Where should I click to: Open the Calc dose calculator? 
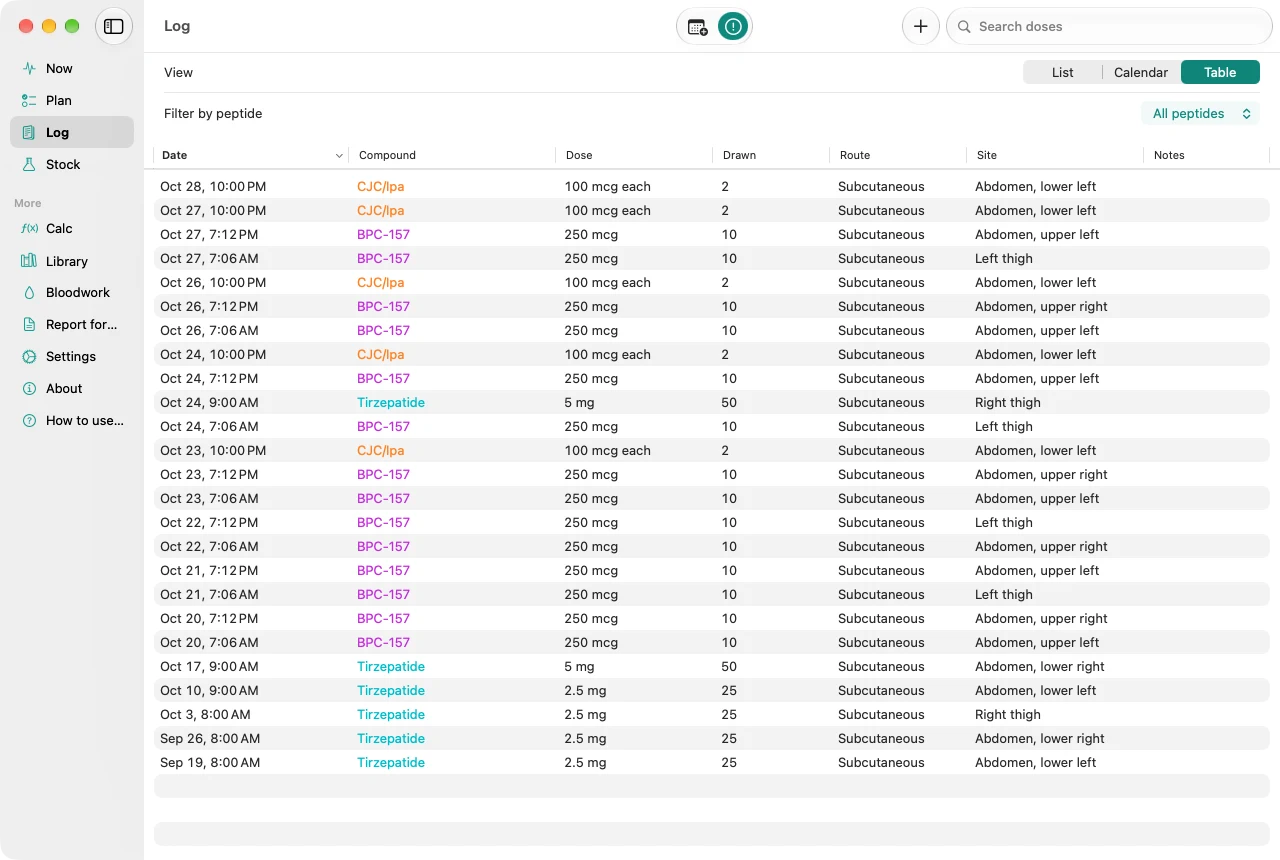[x=72, y=228]
